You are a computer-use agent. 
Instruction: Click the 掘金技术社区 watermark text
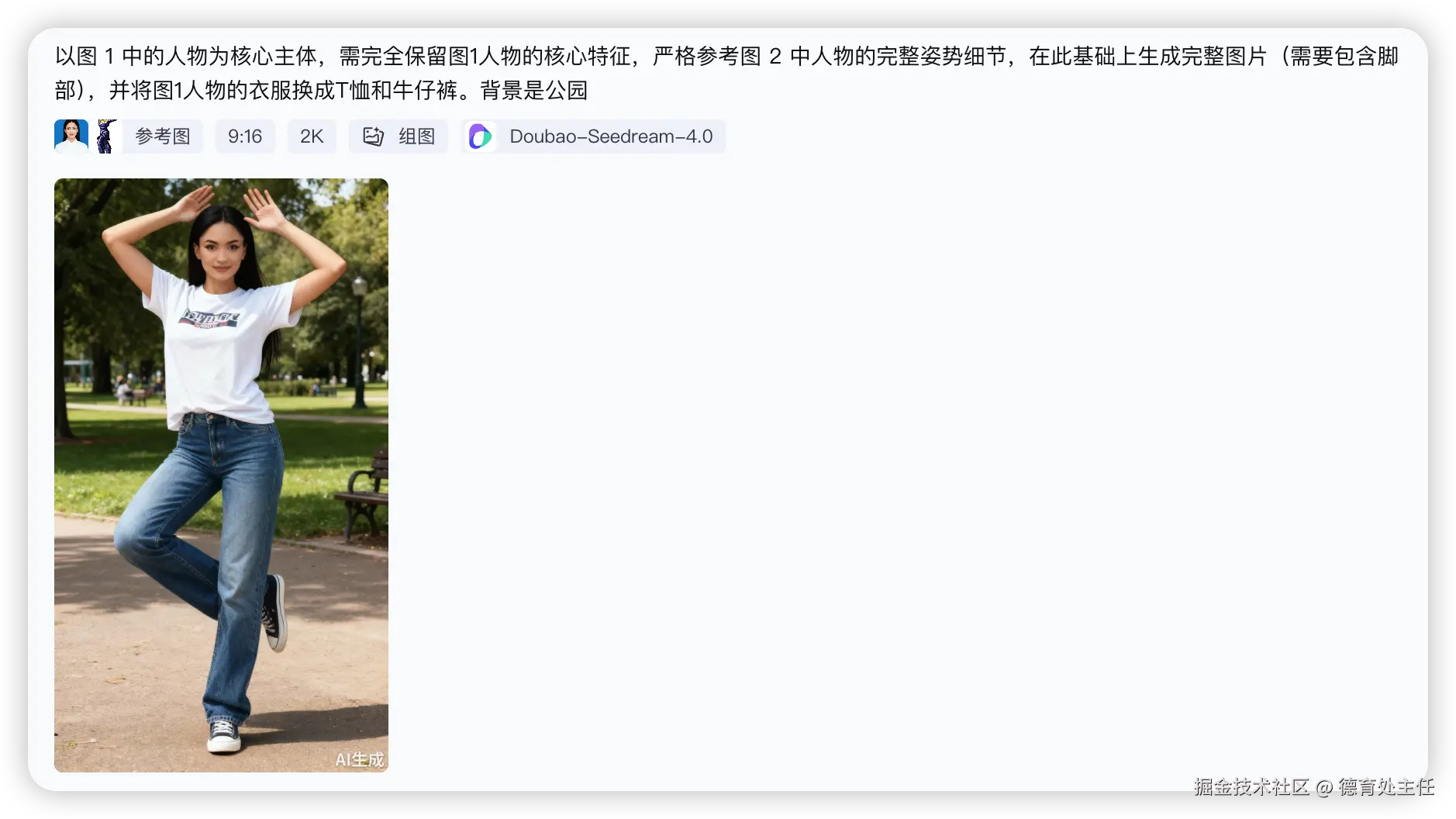pos(1251,787)
